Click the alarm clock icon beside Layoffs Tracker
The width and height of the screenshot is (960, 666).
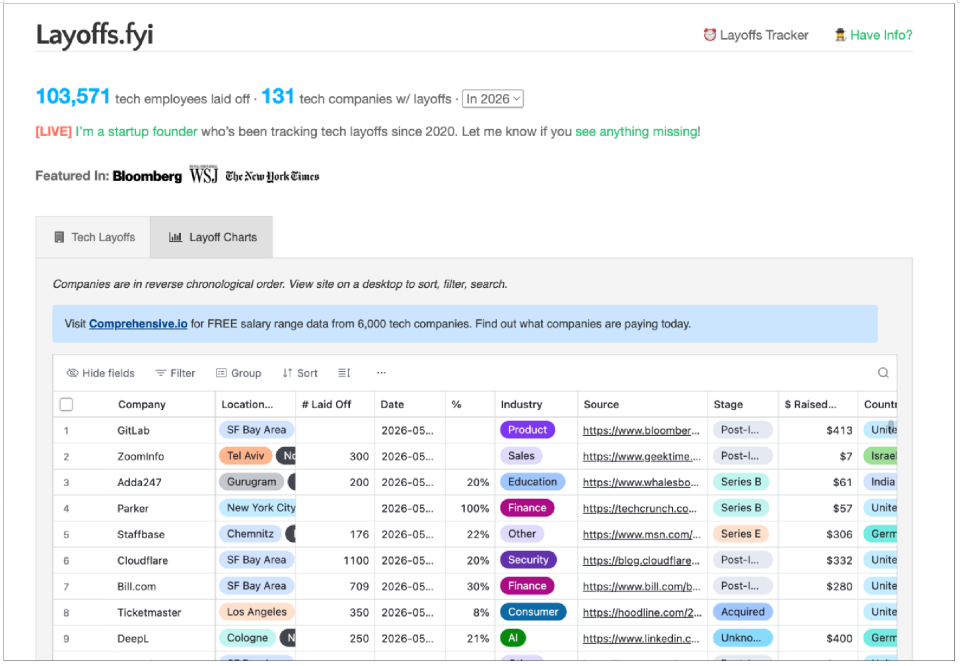(x=710, y=34)
